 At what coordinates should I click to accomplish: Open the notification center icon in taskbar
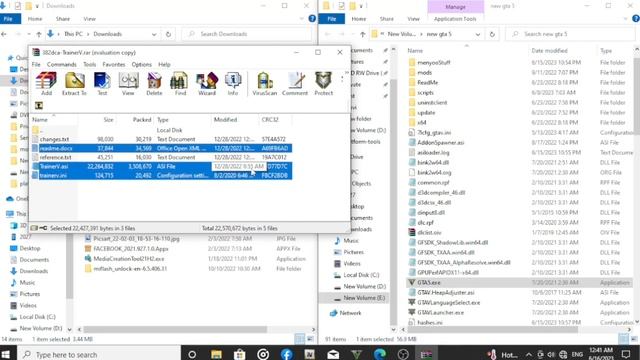627,354
